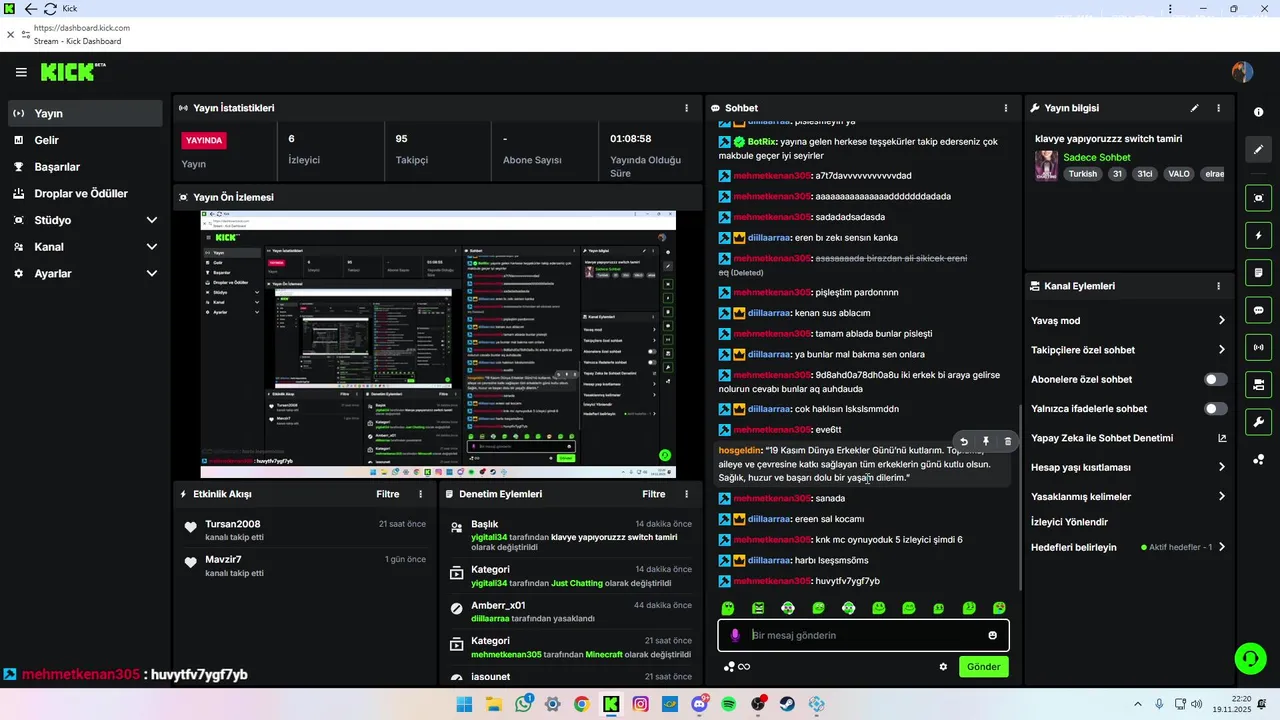Open Denetim Eylemleri three-dot menu

point(686,494)
